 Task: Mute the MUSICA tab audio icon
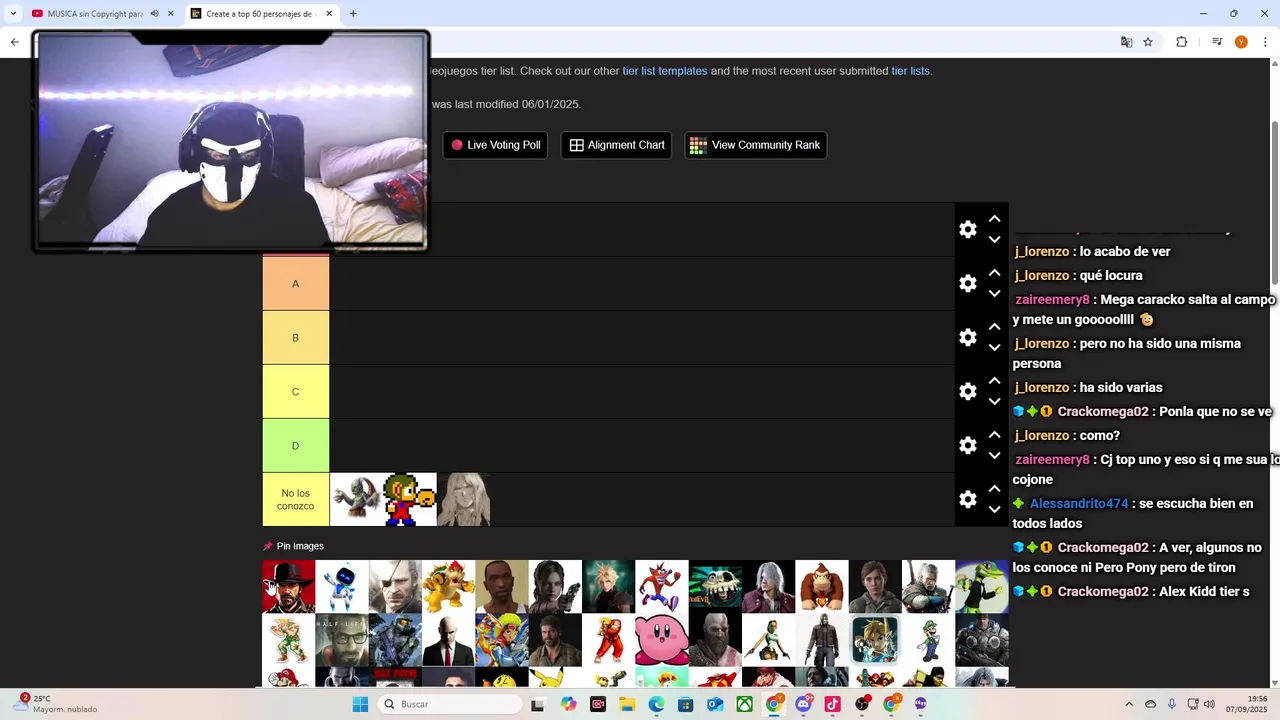coord(154,14)
